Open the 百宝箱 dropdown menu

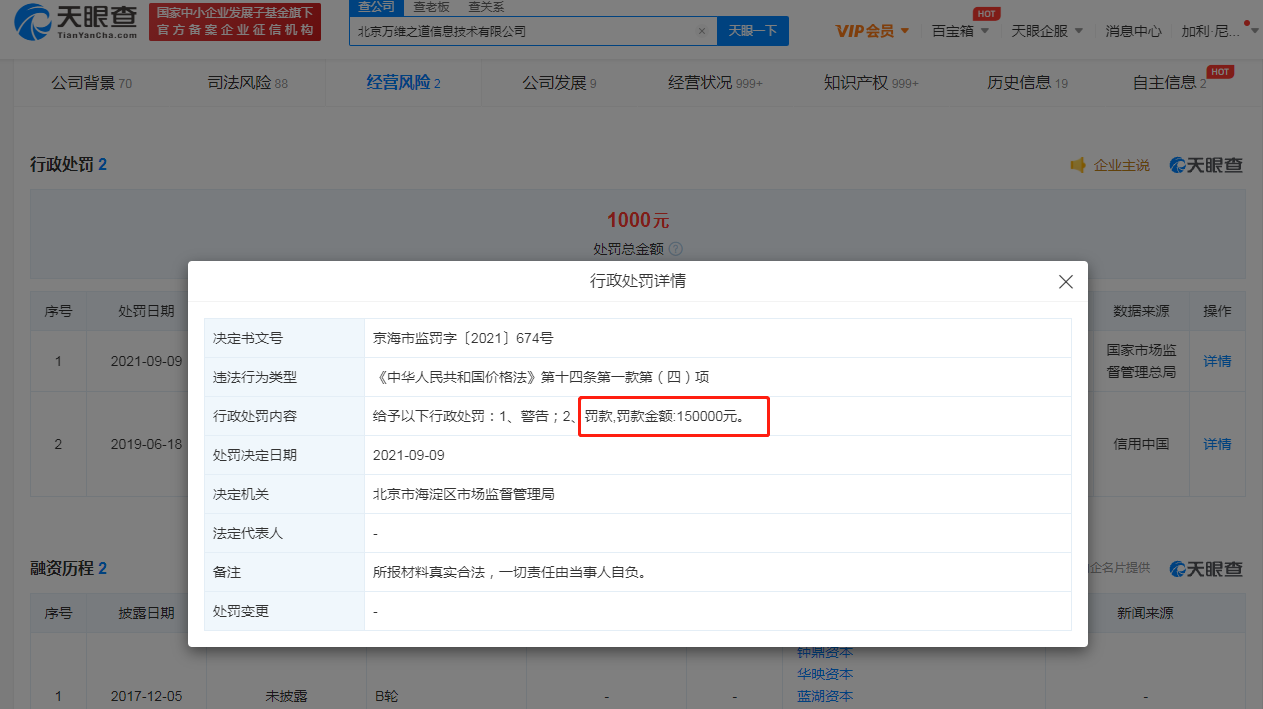pyautogui.click(x=960, y=31)
